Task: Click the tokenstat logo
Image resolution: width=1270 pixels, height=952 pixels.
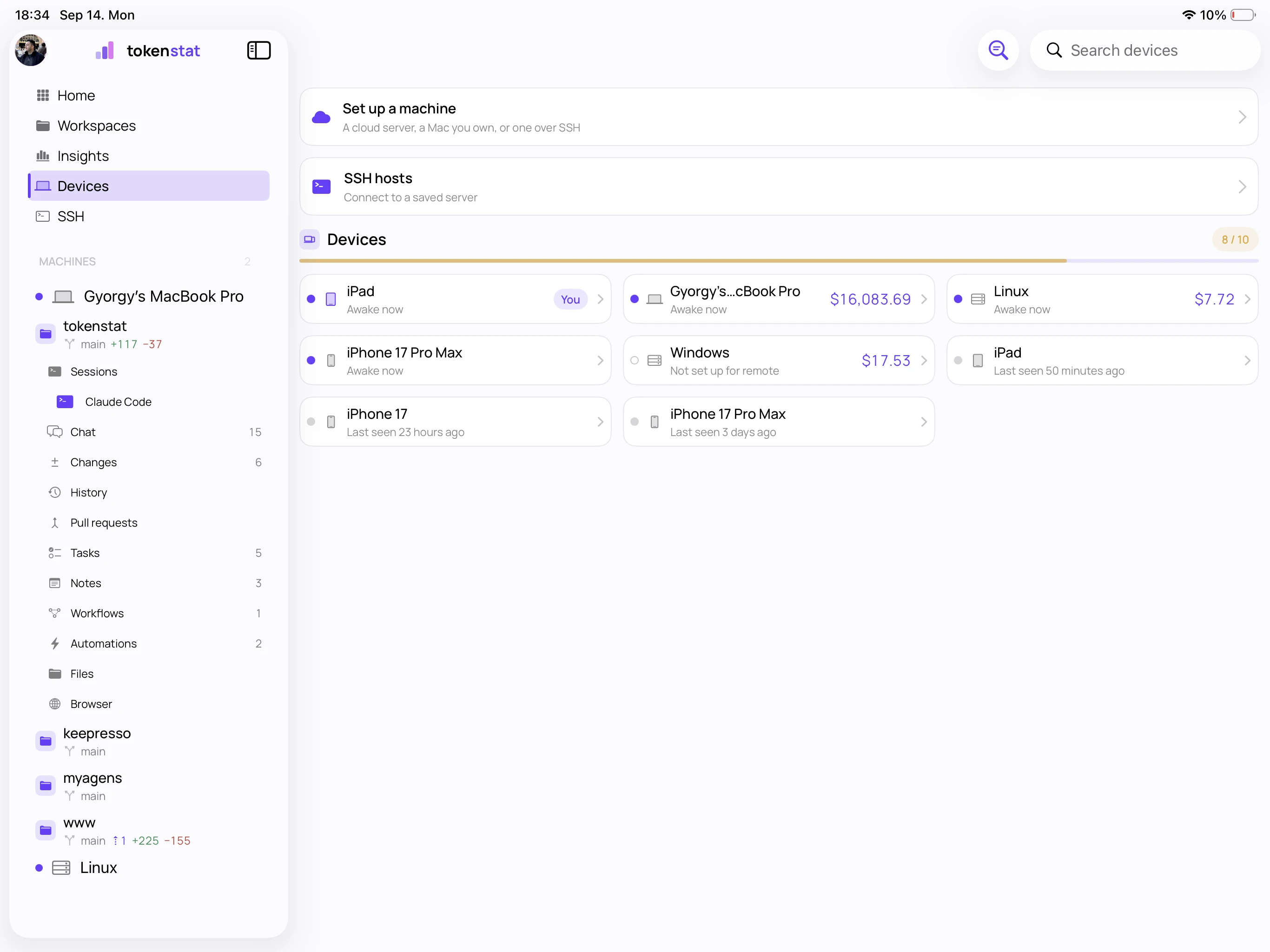Action: click(x=147, y=51)
